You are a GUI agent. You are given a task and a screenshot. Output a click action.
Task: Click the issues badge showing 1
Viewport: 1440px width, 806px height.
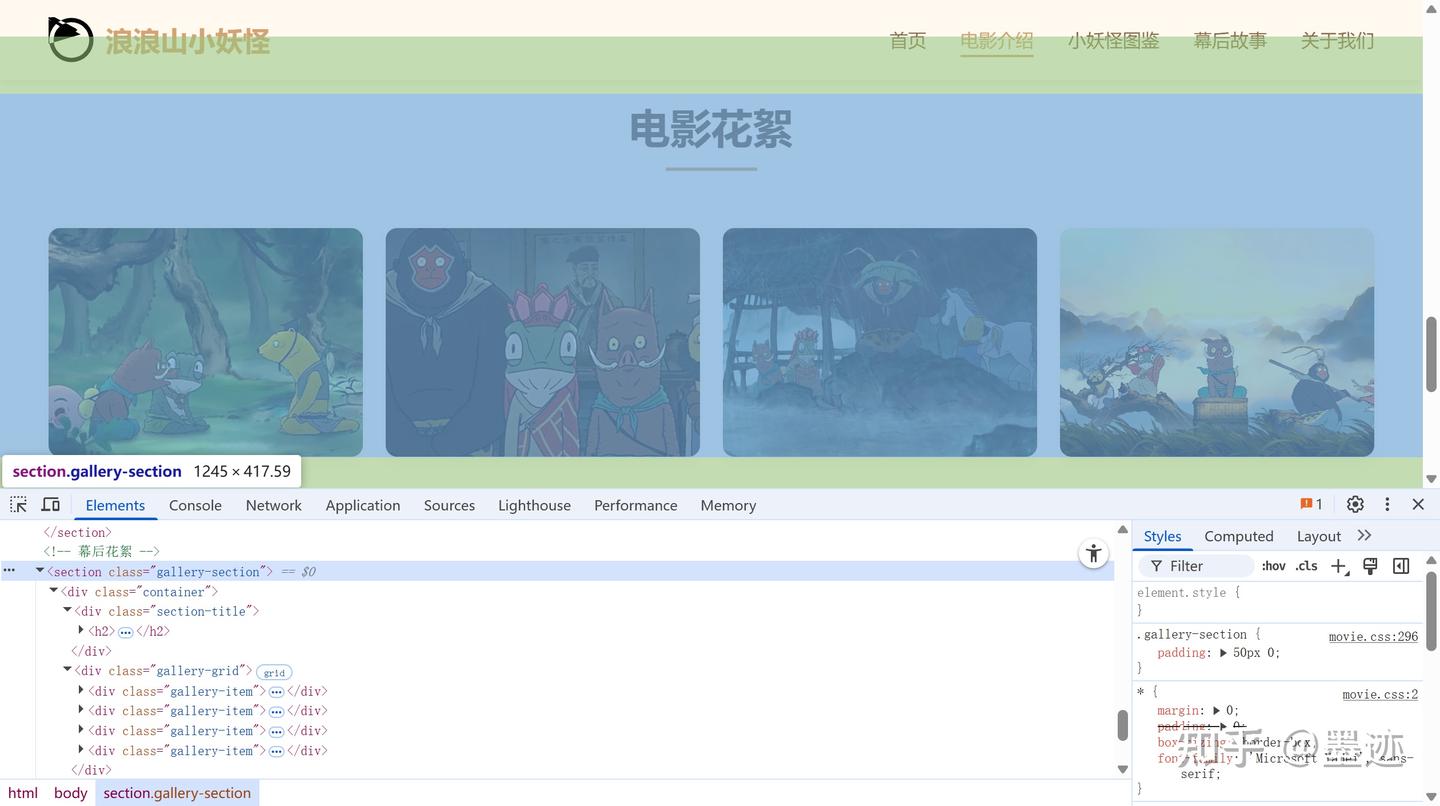tap(1311, 504)
